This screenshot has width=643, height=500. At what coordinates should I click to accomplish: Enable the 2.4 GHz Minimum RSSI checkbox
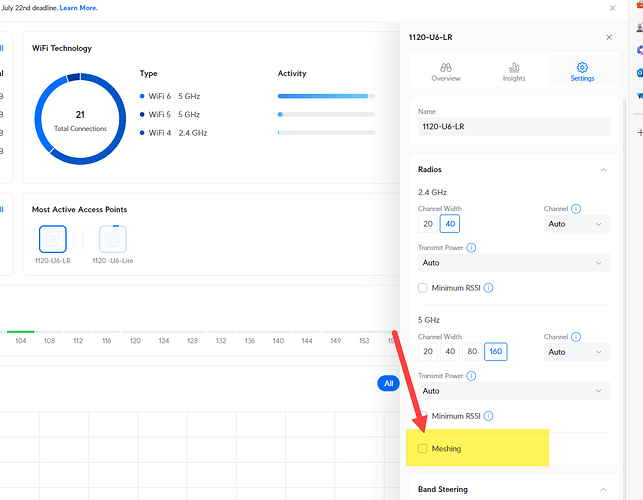tap(422, 288)
